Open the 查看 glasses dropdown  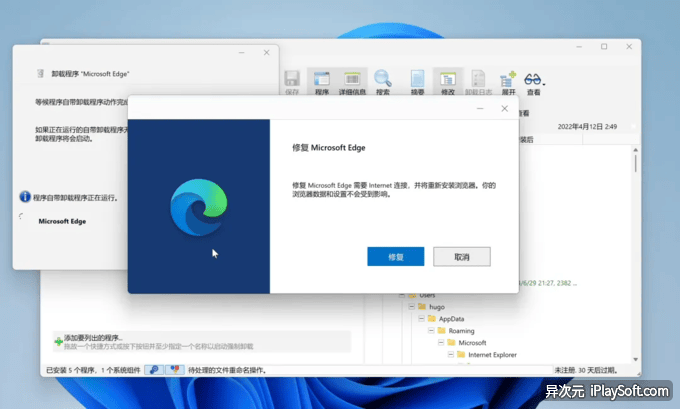click(x=534, y=82)
